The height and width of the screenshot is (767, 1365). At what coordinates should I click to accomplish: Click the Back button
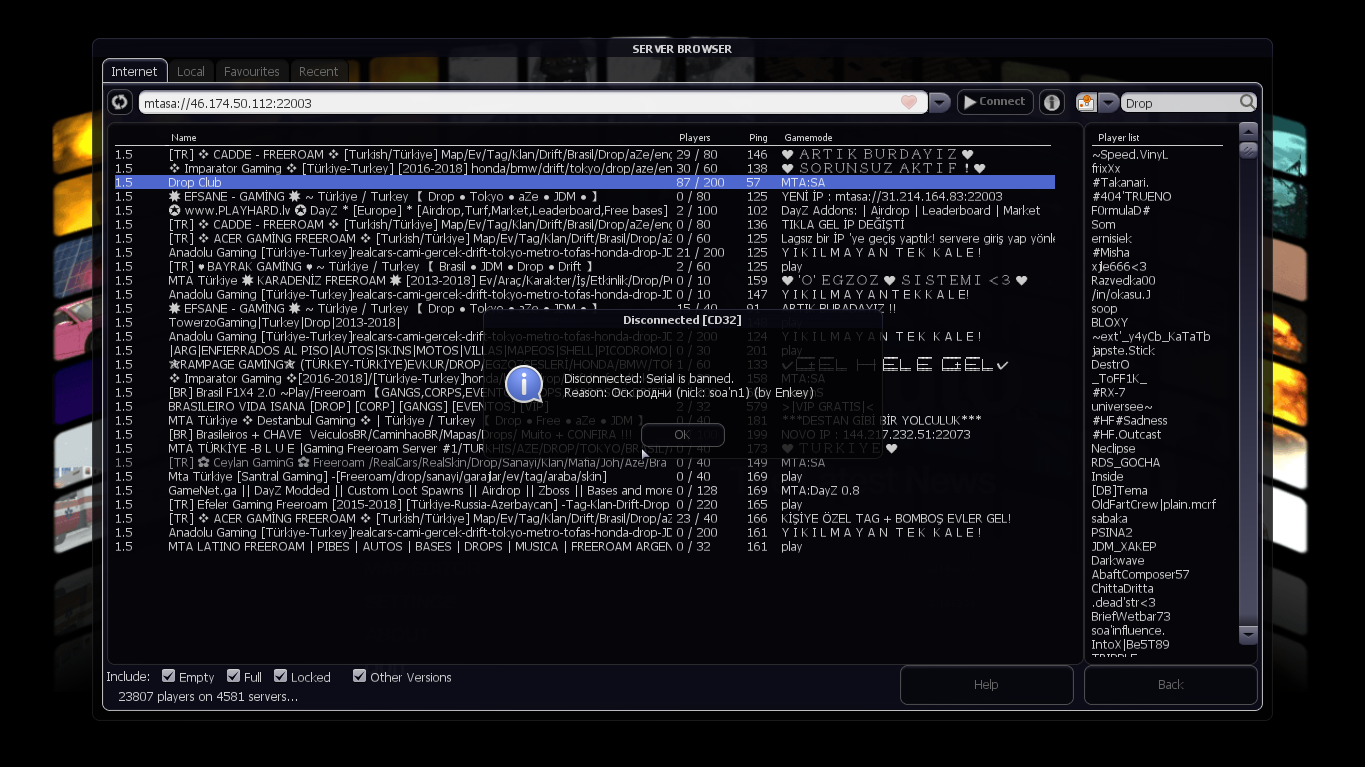click(x=1170, y=685)
